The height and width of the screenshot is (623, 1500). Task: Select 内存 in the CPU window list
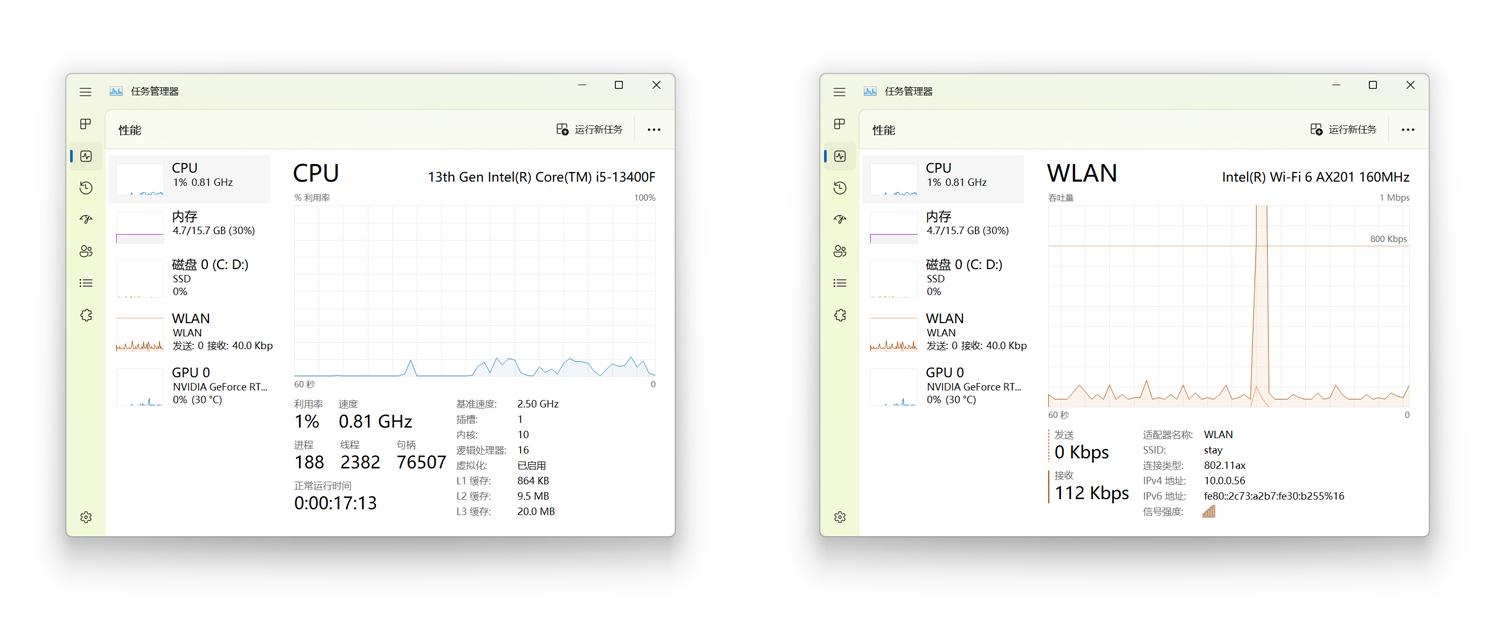pos(189,224)
